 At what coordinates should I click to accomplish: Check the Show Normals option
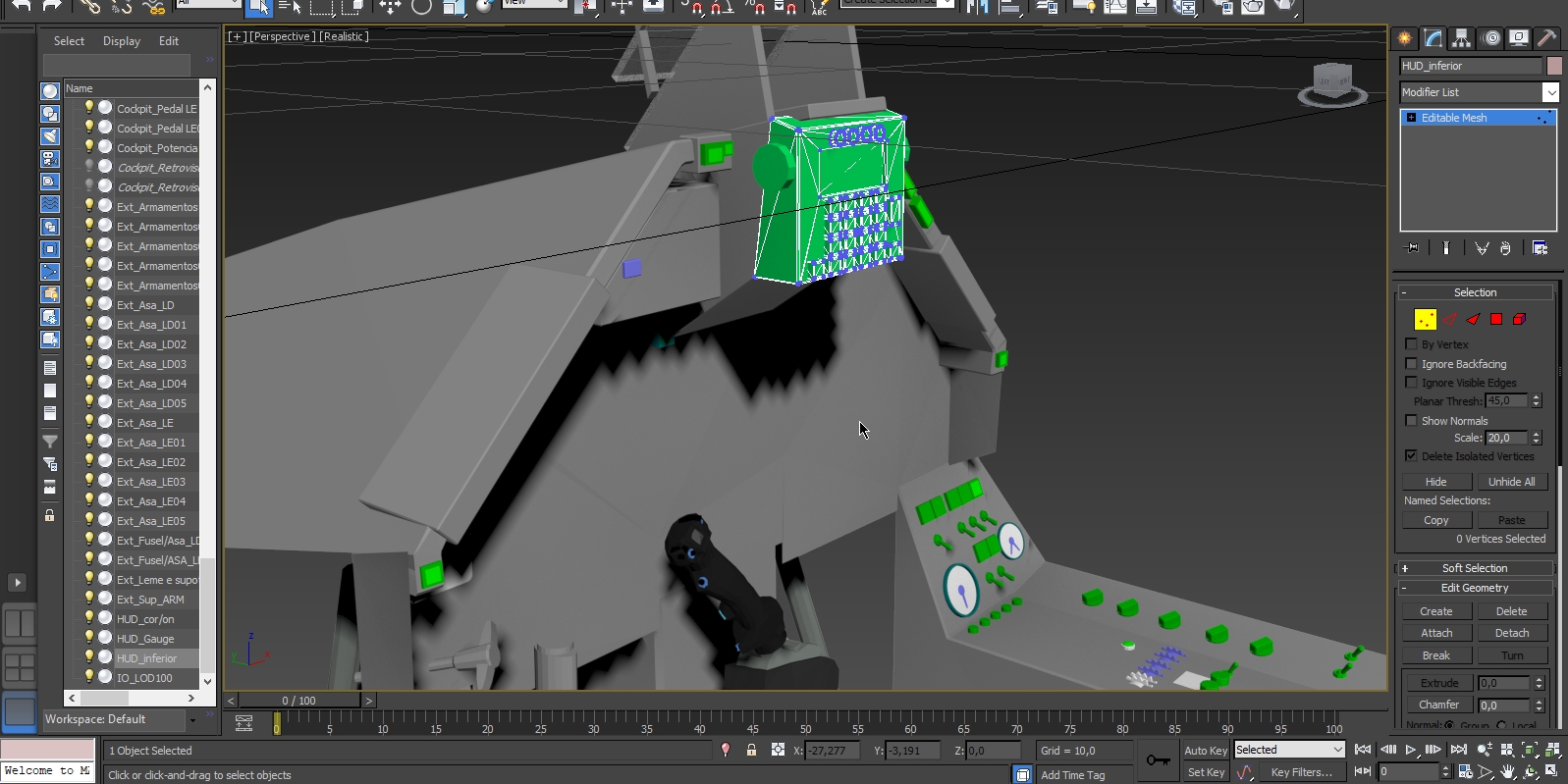[1412, 421]
